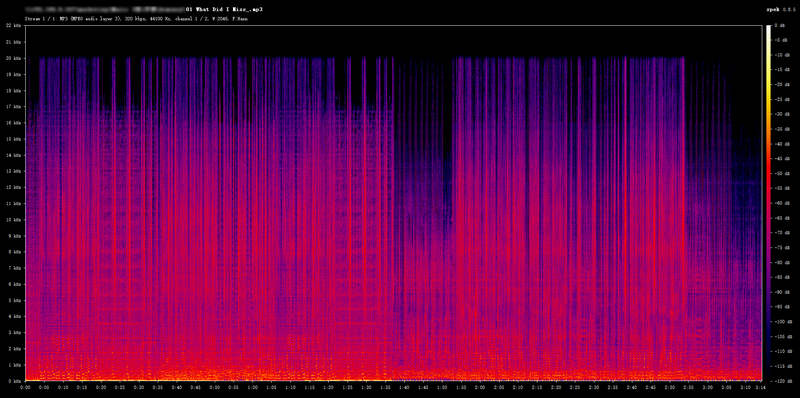800x398 pixels.
Task: Select the "0 kHz" frequency axis label
Action: click(x=14, y=381)
